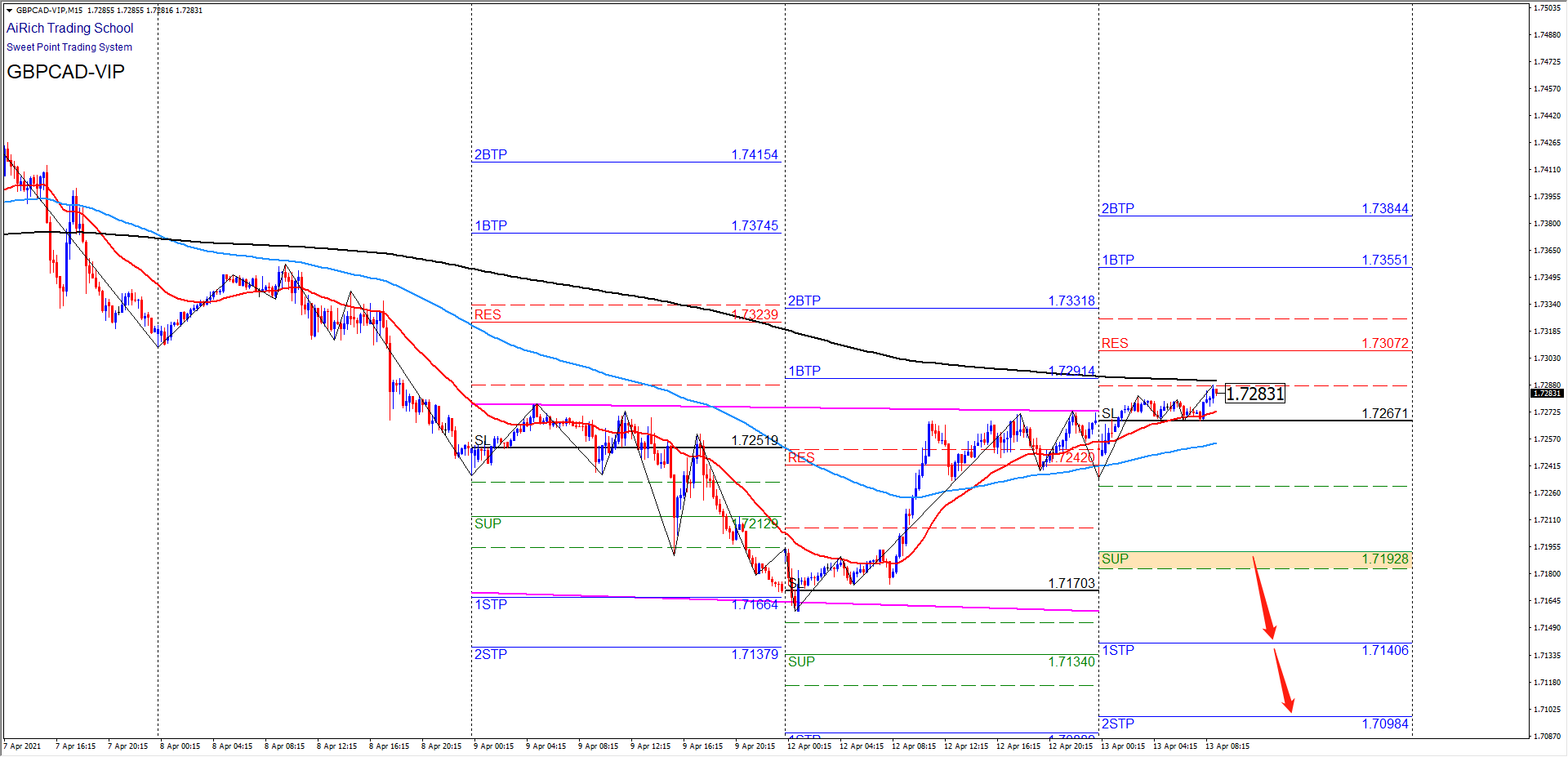This screenshot has width=1568, height=757.
Task: Click the 12 Apr 00:15 time axis label
Action: coord(809,746)
